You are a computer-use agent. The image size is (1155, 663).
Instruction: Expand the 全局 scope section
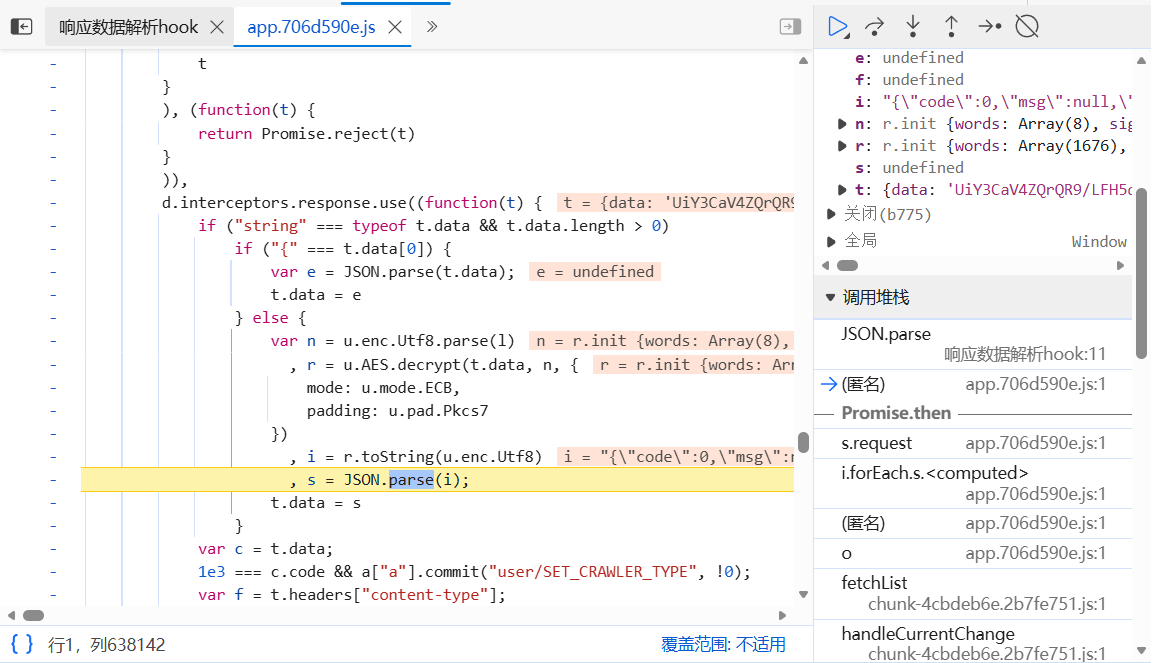point(833,241)
